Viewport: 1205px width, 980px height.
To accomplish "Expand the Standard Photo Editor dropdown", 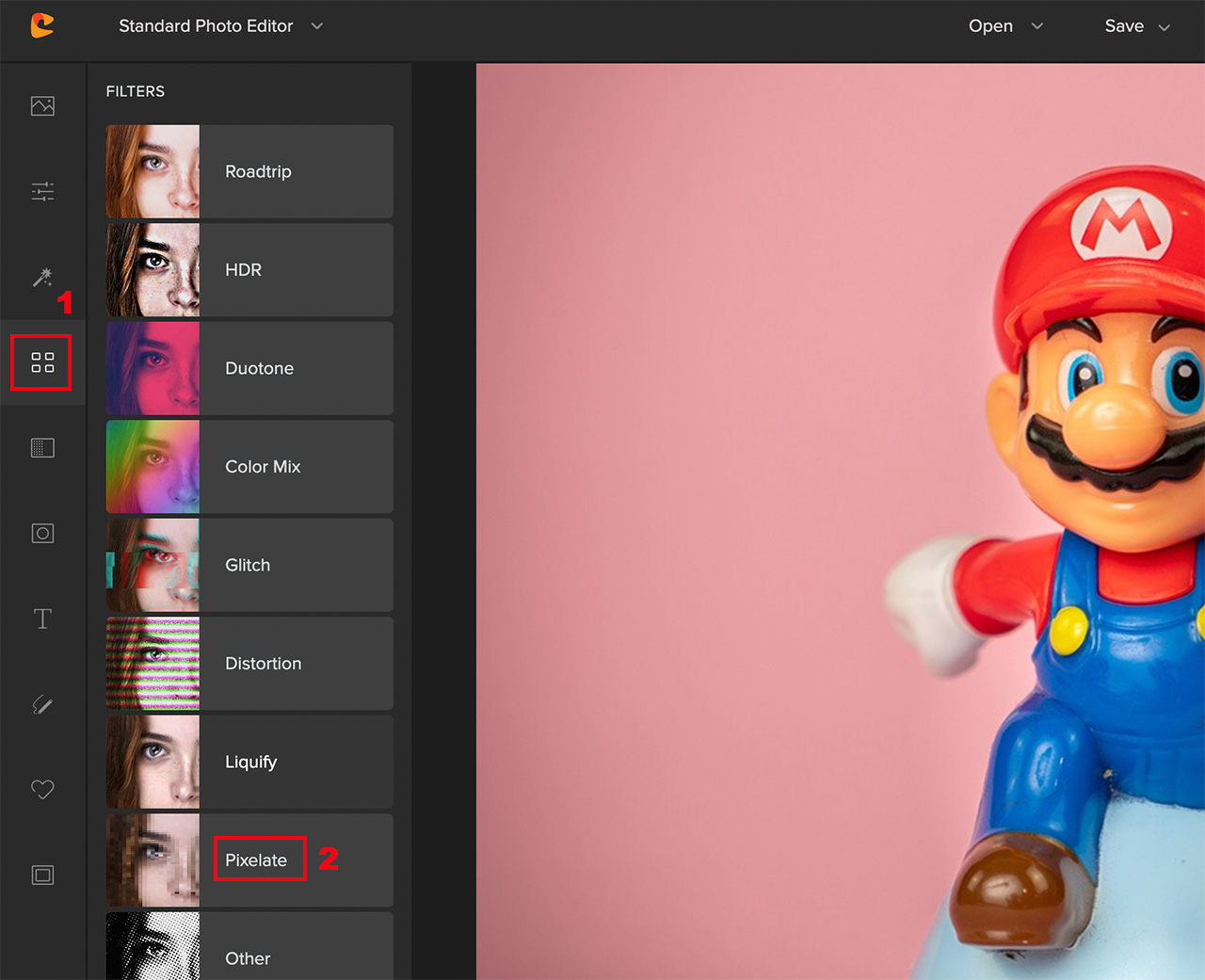I will [x=316, y=26].
